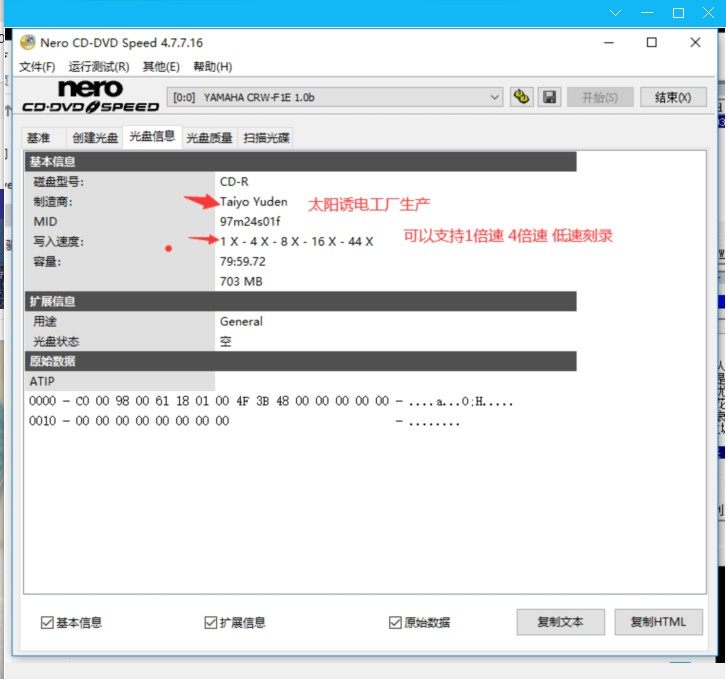
Task: Switch to the 创建光盘 tab
Action: click(95, 138)
